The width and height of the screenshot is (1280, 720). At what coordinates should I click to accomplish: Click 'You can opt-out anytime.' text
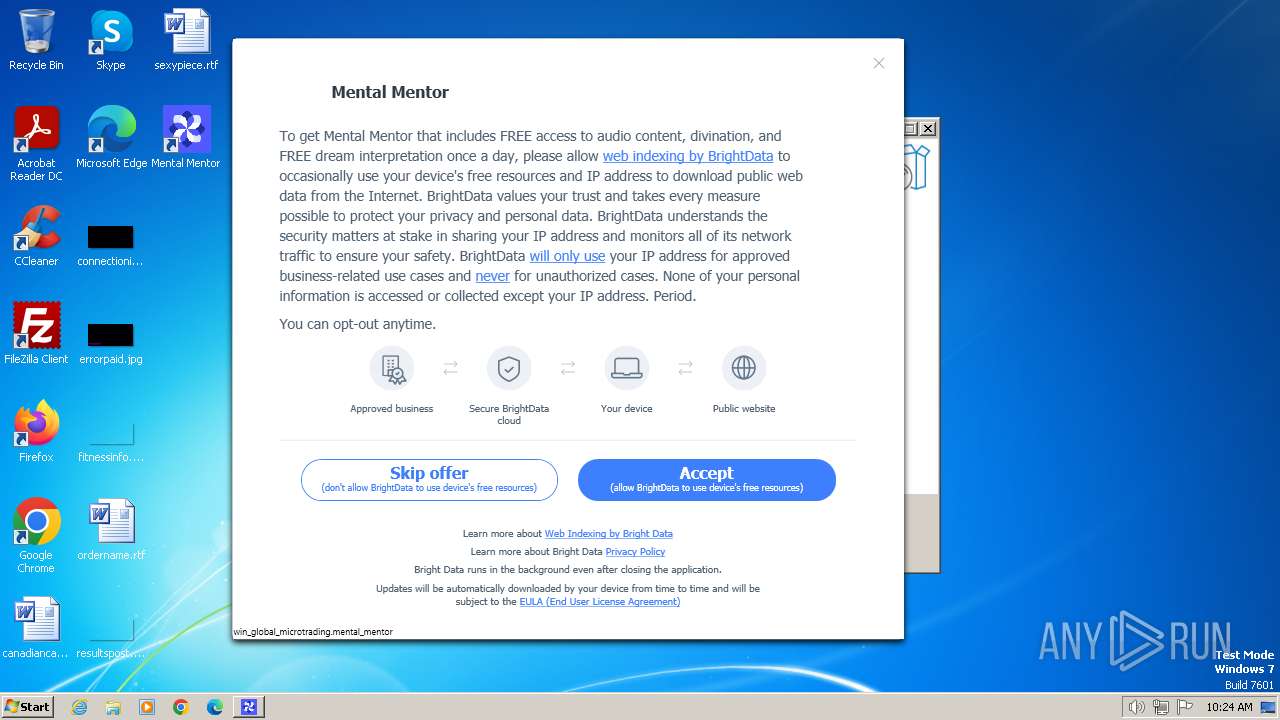pyautogui.click(x=357, y=324)
